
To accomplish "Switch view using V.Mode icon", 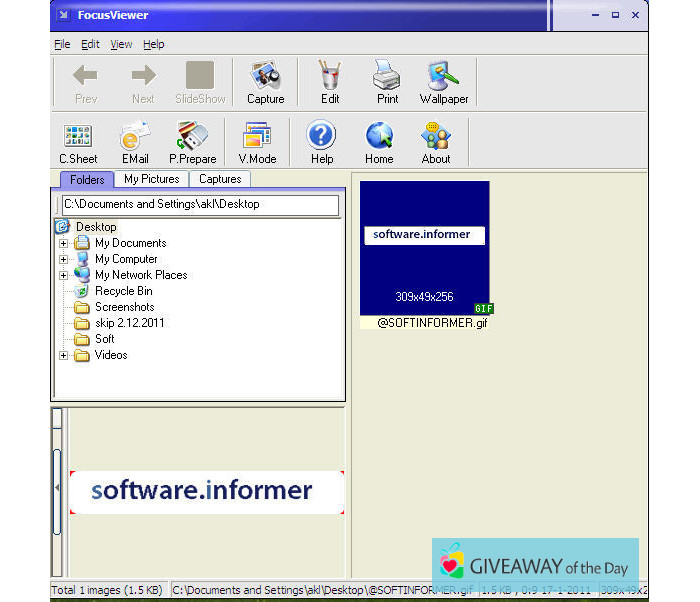I will (x=257, y=141).
